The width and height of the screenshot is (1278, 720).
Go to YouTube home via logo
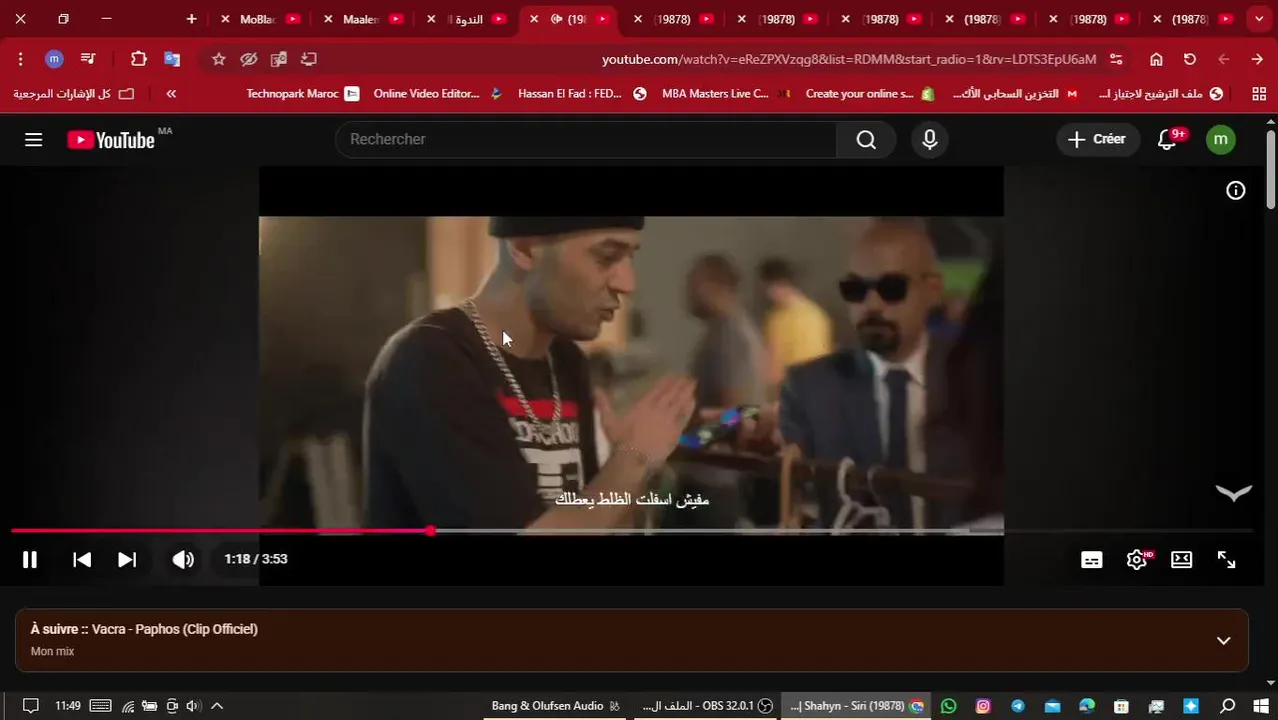pos(111,140)
